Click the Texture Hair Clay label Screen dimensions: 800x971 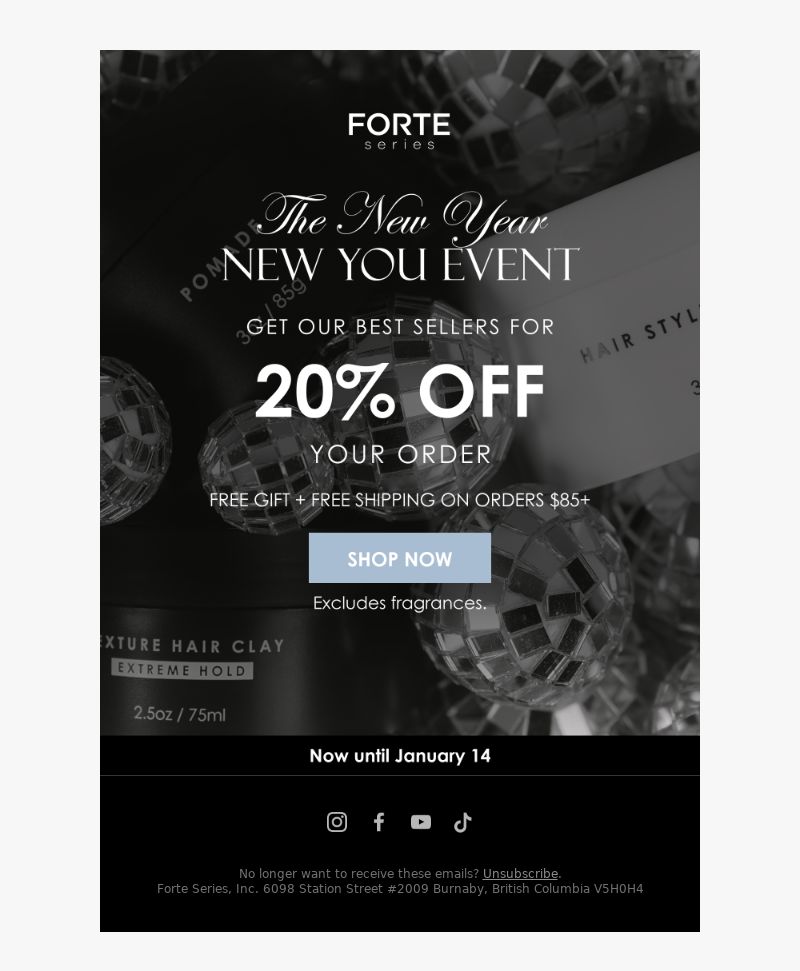click(x=193, y=646)
